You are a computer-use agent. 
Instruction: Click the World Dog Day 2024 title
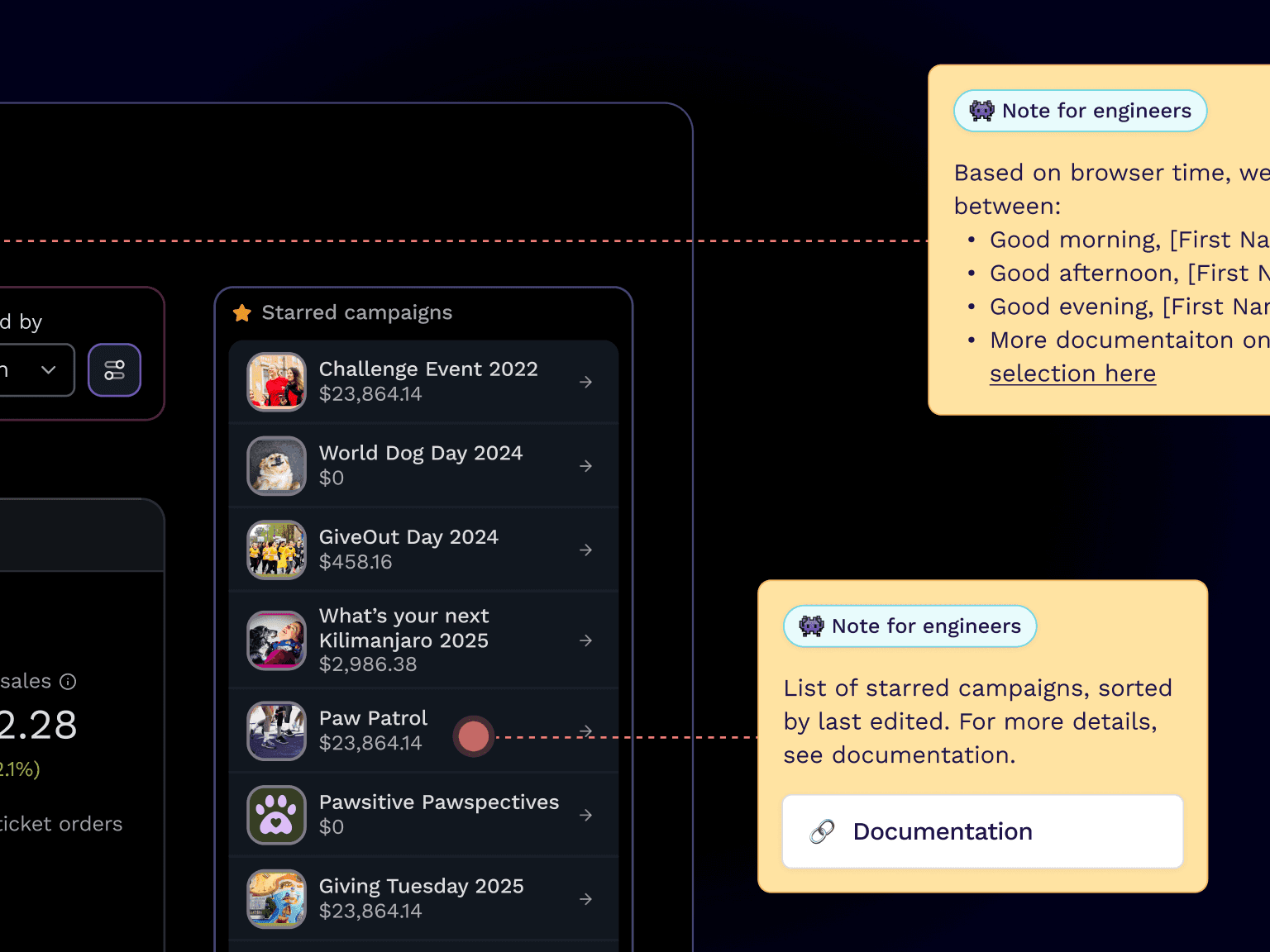(421, 453)
